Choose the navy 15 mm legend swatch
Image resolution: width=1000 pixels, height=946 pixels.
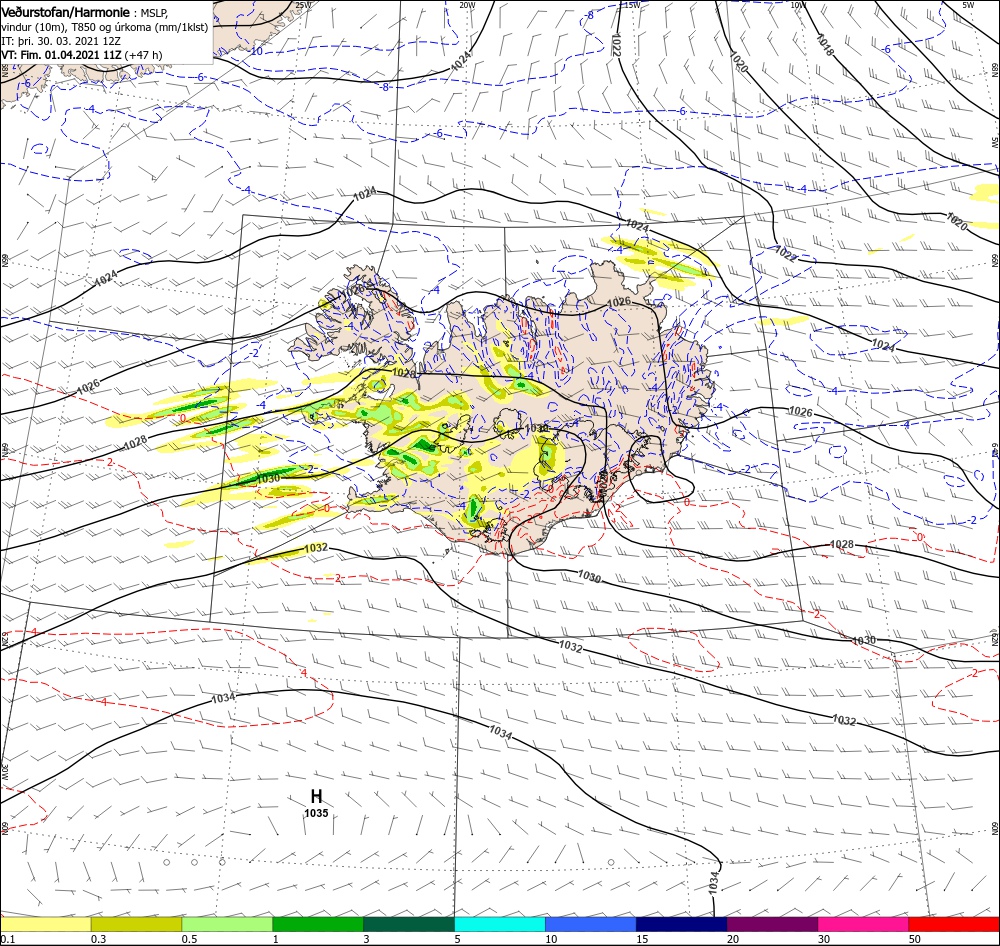point(681,924)
